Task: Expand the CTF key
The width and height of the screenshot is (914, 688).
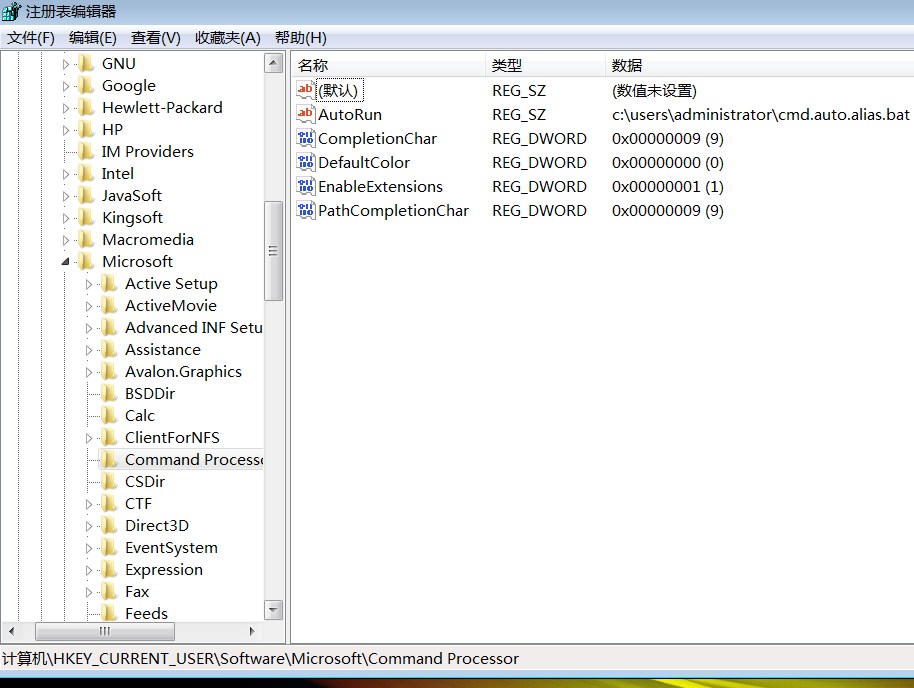Action: 89,504
